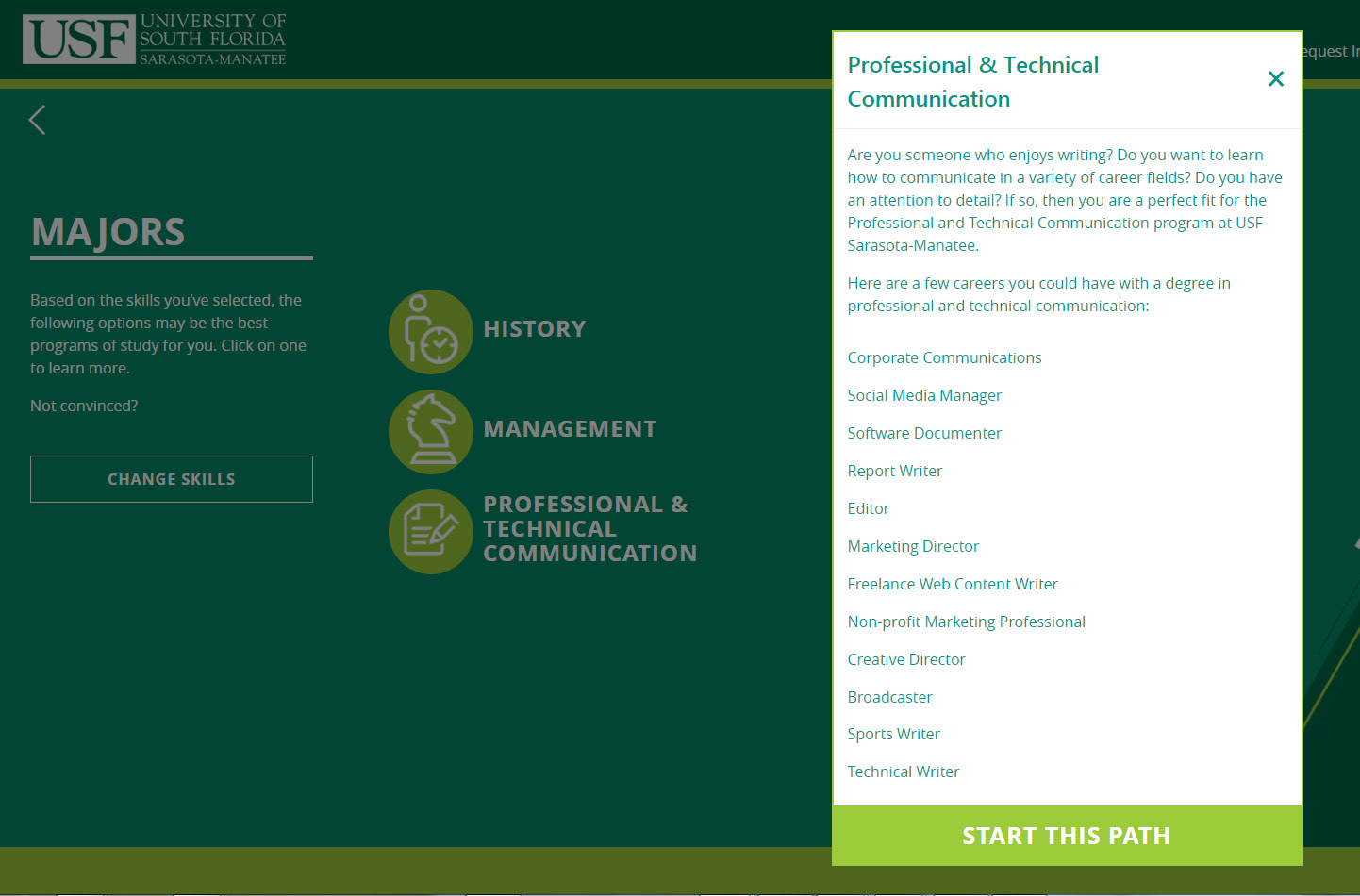
Task: Click Start This Path button
Action: [1067, 836]
